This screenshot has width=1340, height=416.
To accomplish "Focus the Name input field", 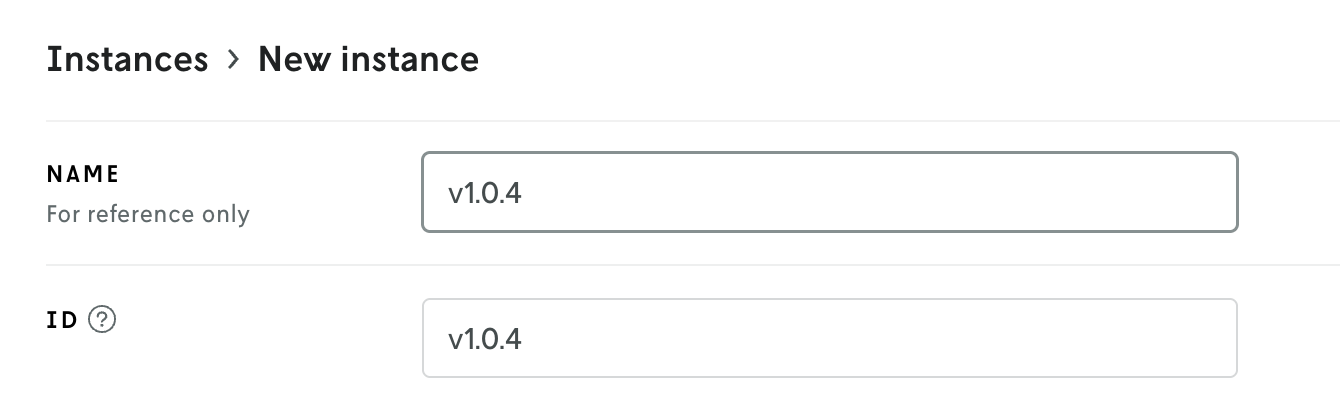I will 829,192.
